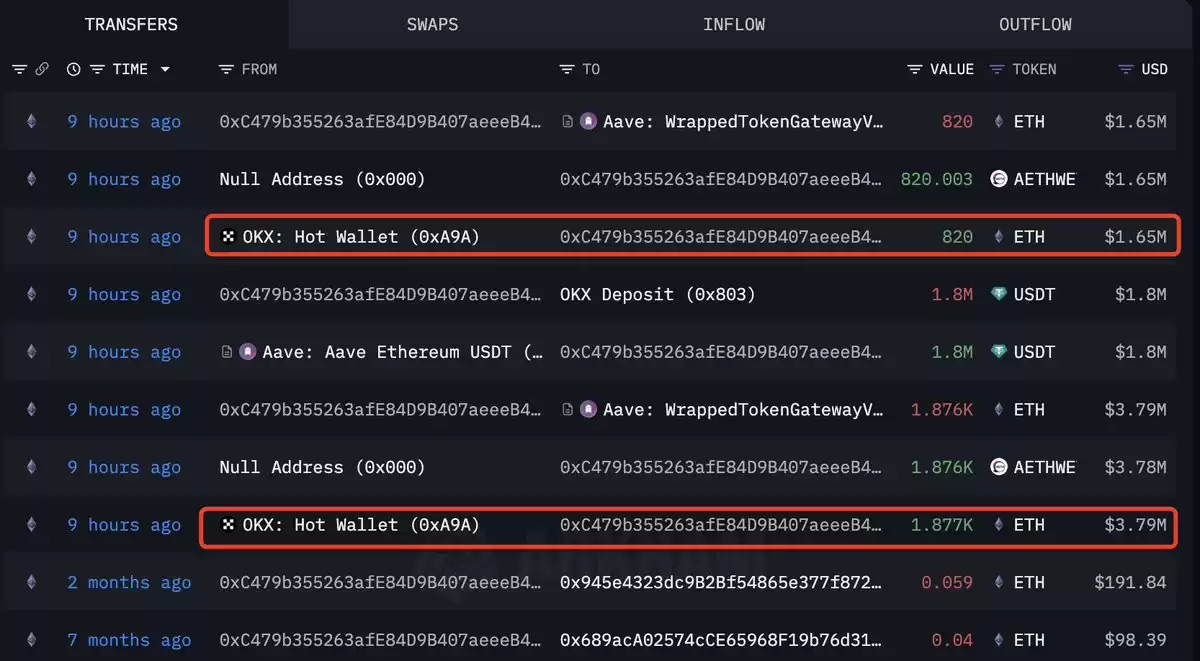Viewport: 1200px width, 661px height.
Task: Click the clock icon beside TIME header
Action: pos(74,69)
